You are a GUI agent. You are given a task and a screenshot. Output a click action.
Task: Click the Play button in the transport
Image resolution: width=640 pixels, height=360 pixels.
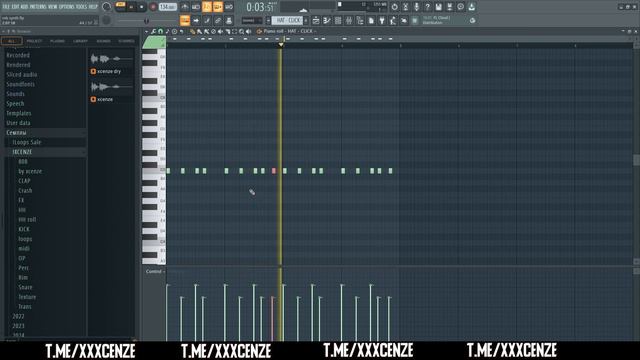pos(131,7)
